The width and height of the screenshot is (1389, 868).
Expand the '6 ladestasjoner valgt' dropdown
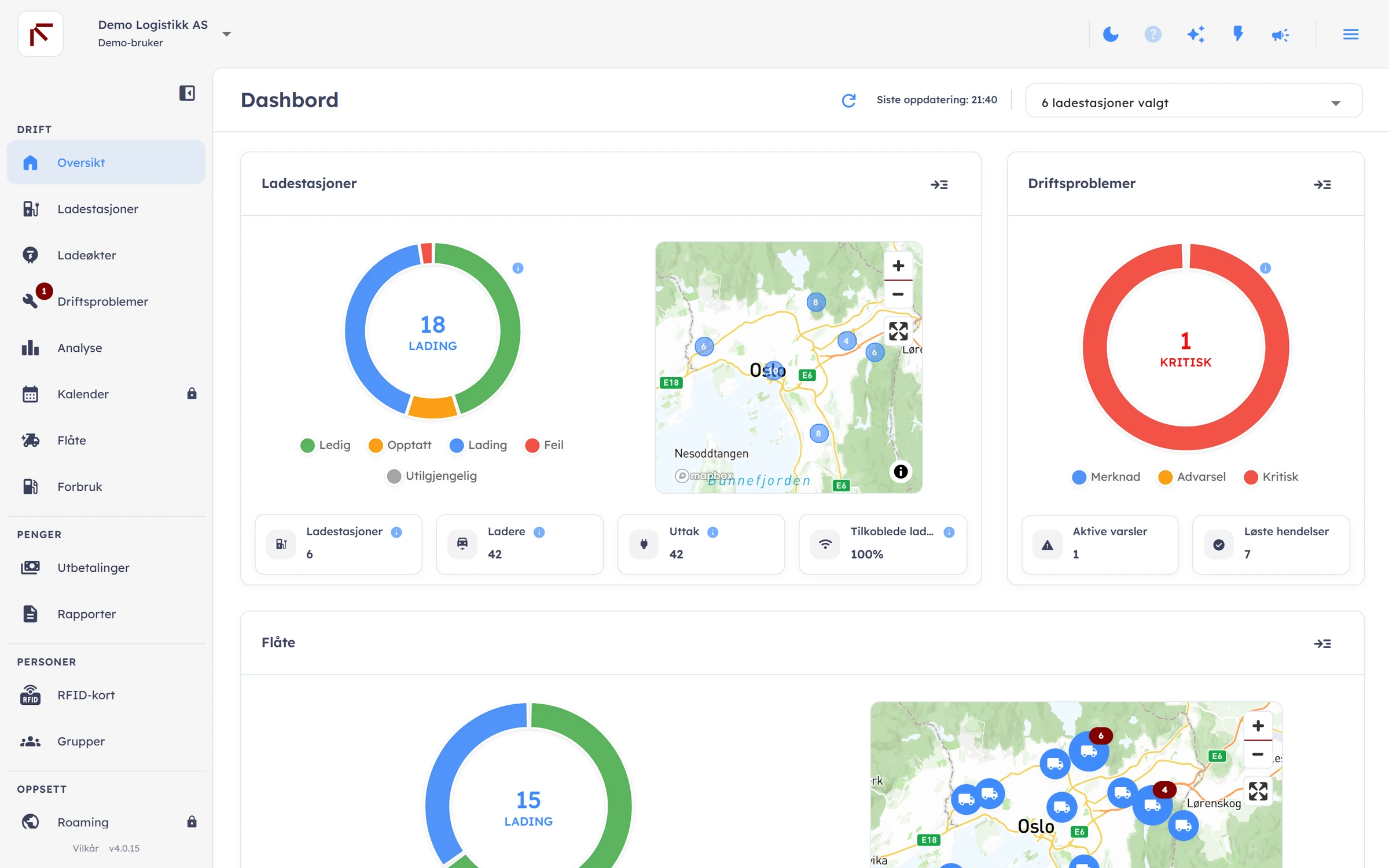click(1193, 102)
